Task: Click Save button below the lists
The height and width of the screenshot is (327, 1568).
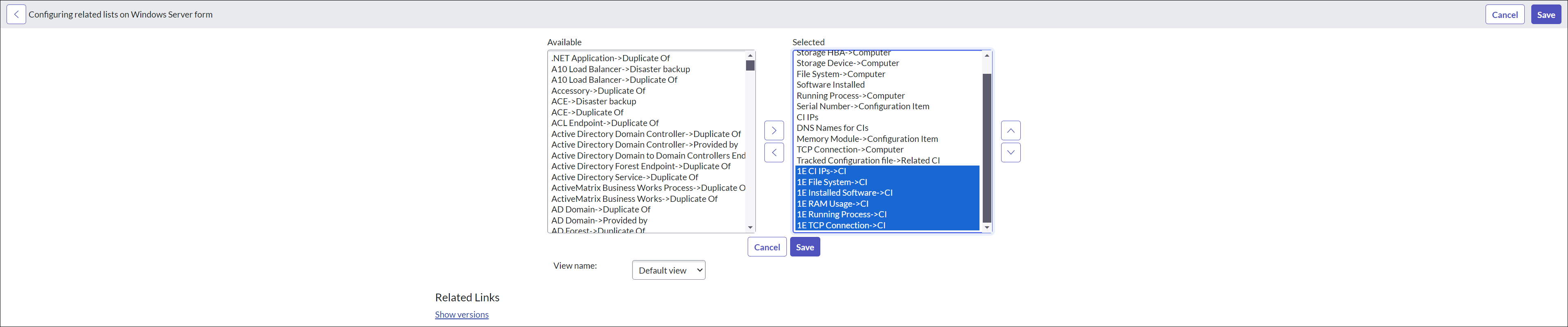Action: click(x=805, y=247)
